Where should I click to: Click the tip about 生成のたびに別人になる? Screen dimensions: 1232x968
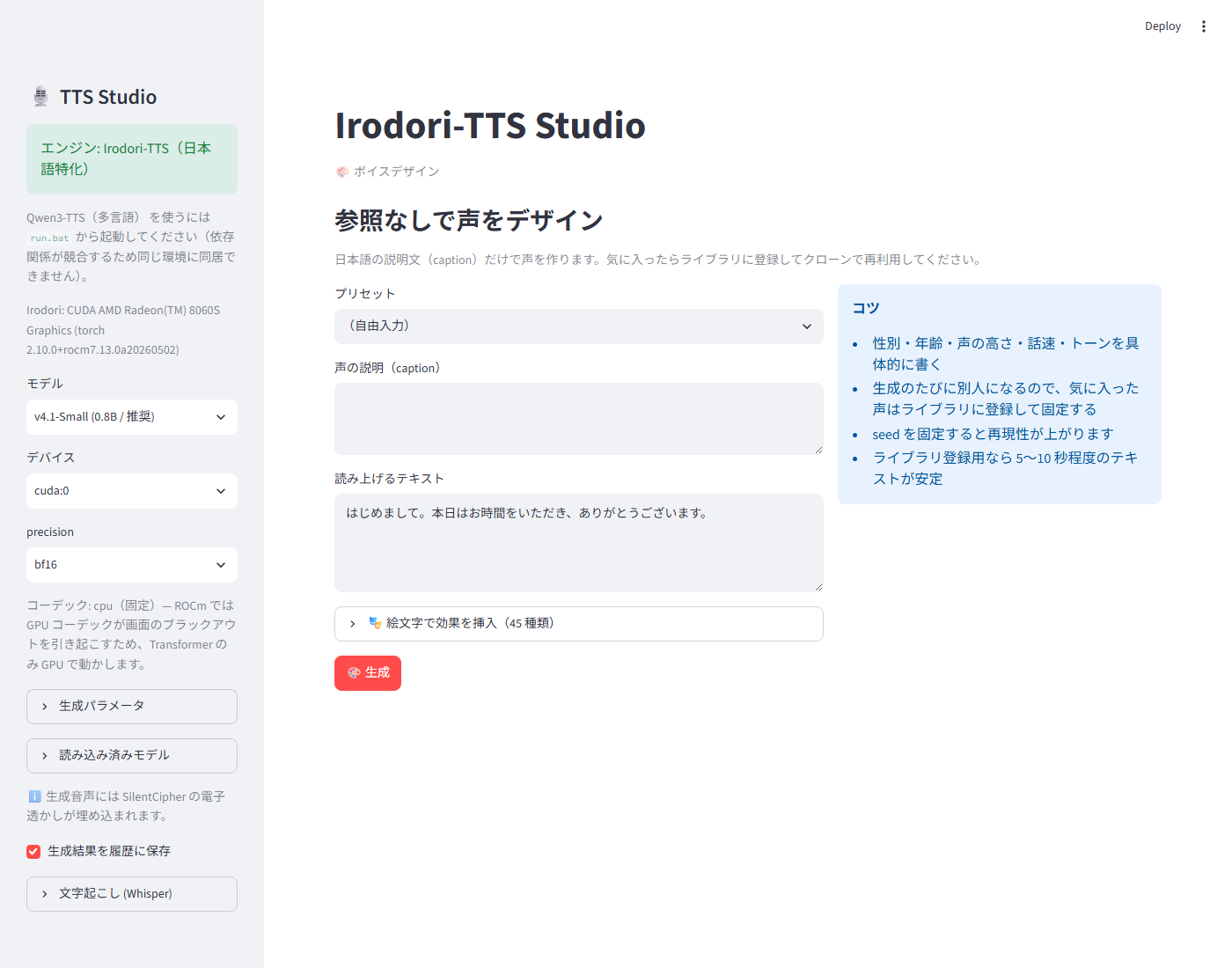pyautogui.click(x=1006, y=399)
